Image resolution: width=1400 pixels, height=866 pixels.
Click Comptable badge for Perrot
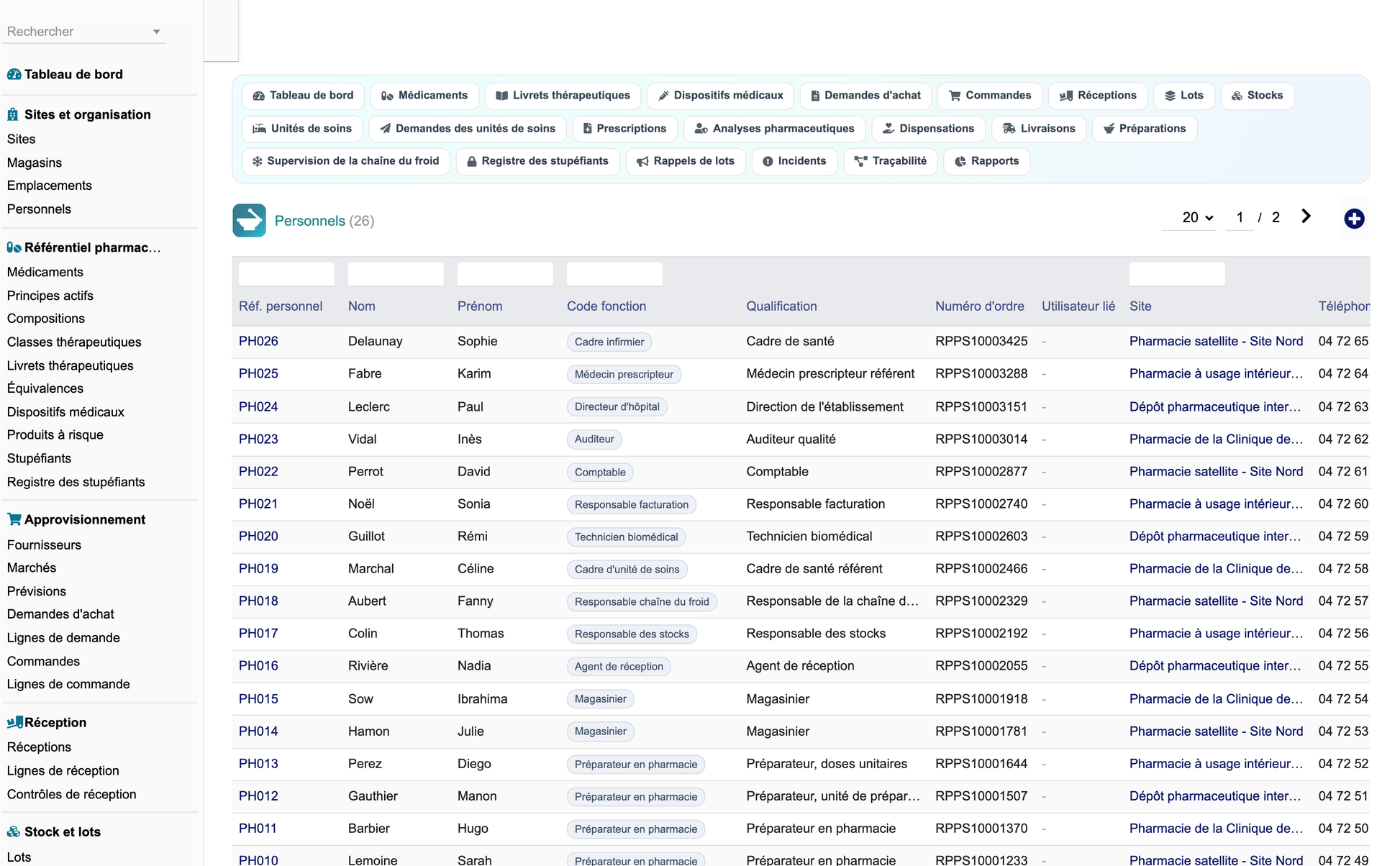point(600,473)
